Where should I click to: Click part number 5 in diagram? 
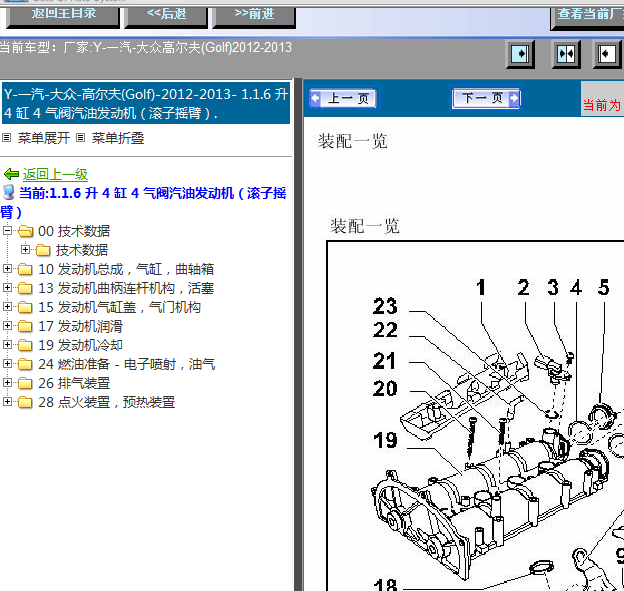point(603,287)
